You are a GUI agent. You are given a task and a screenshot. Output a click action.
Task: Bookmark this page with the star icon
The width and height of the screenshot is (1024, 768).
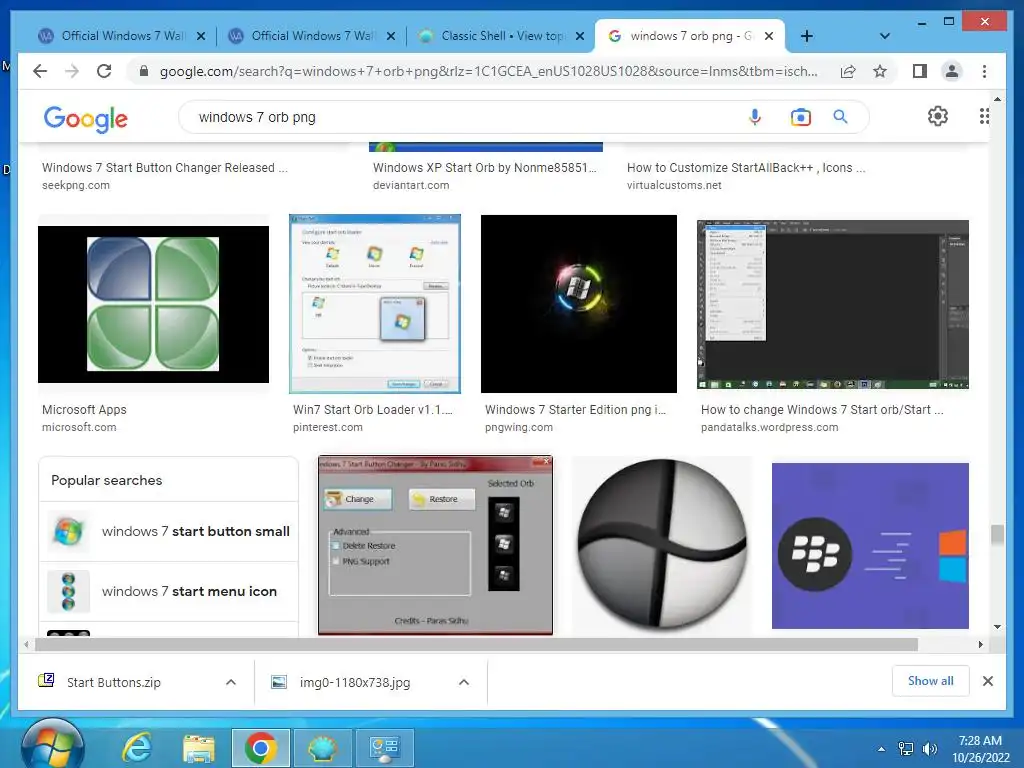880,71
